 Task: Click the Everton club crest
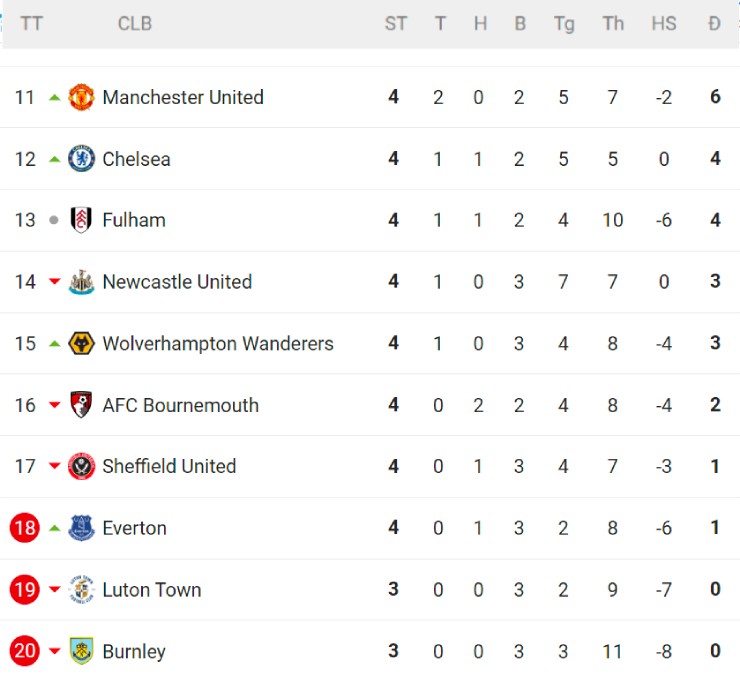81,528
